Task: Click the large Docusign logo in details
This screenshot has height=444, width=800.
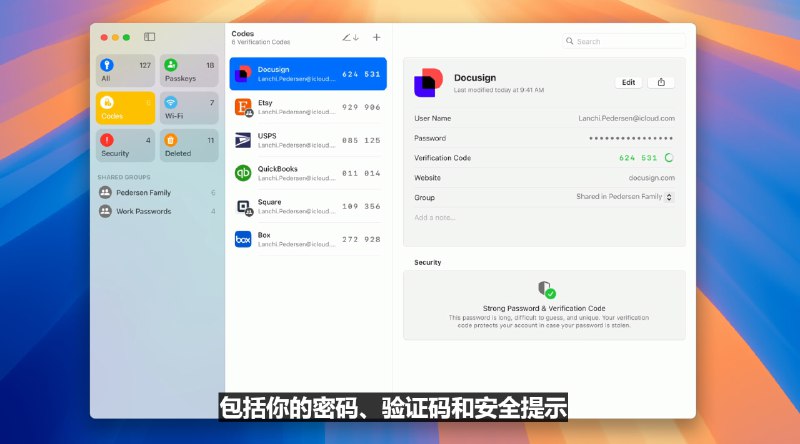Action: (x=428, y=82)
